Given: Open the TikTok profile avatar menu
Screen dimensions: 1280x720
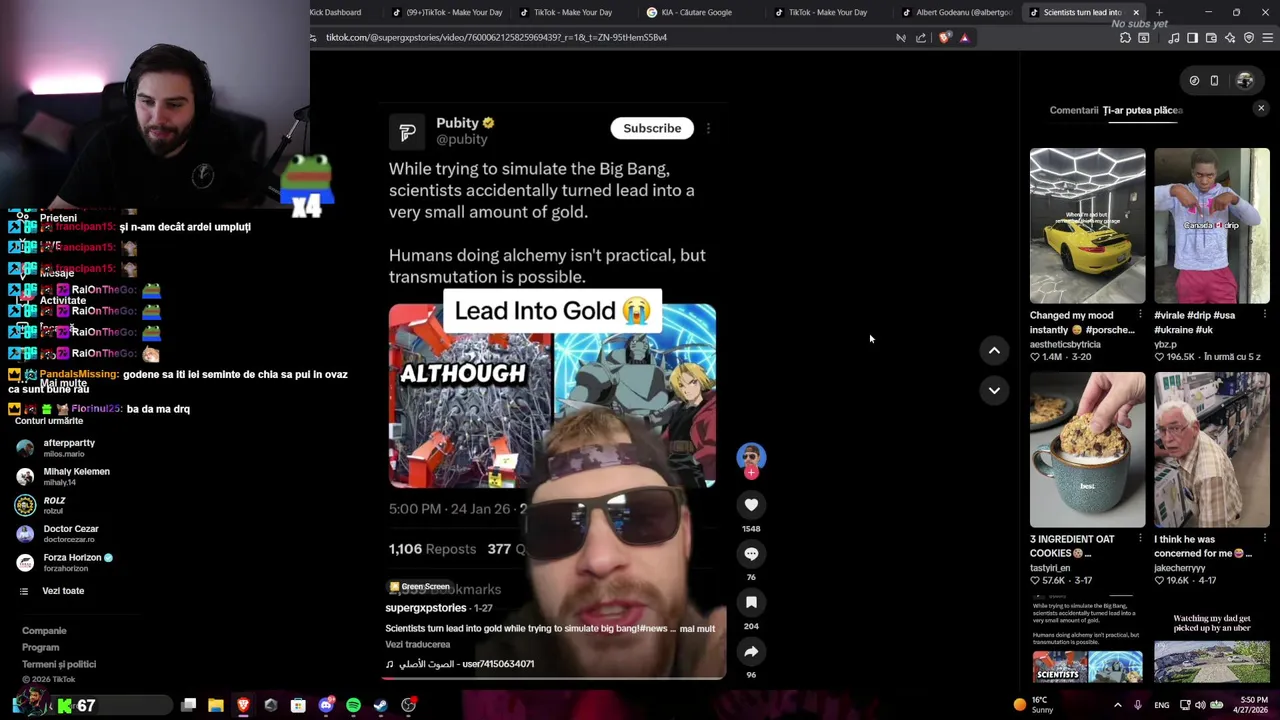Looking at the screenshot, I should 1245,81.
